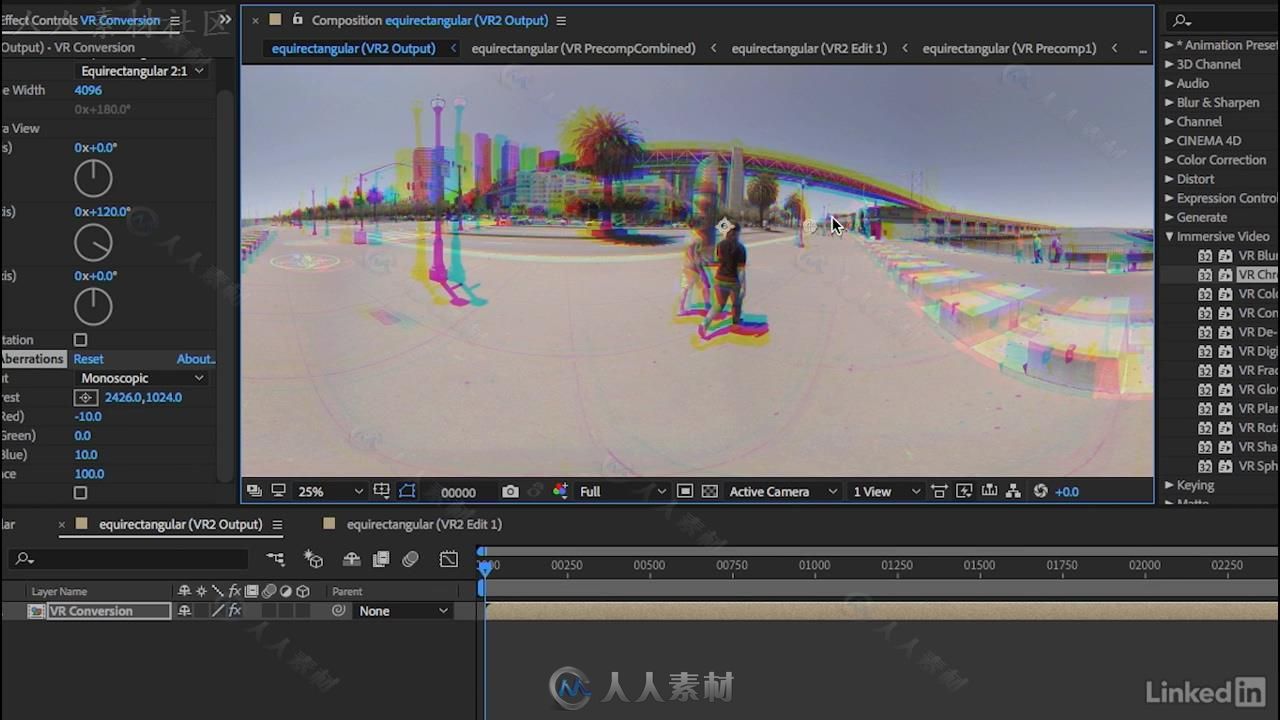1280x720 pixels.
Task: Click the Always Preview This View icon
Action: click(x=254, y=491)
